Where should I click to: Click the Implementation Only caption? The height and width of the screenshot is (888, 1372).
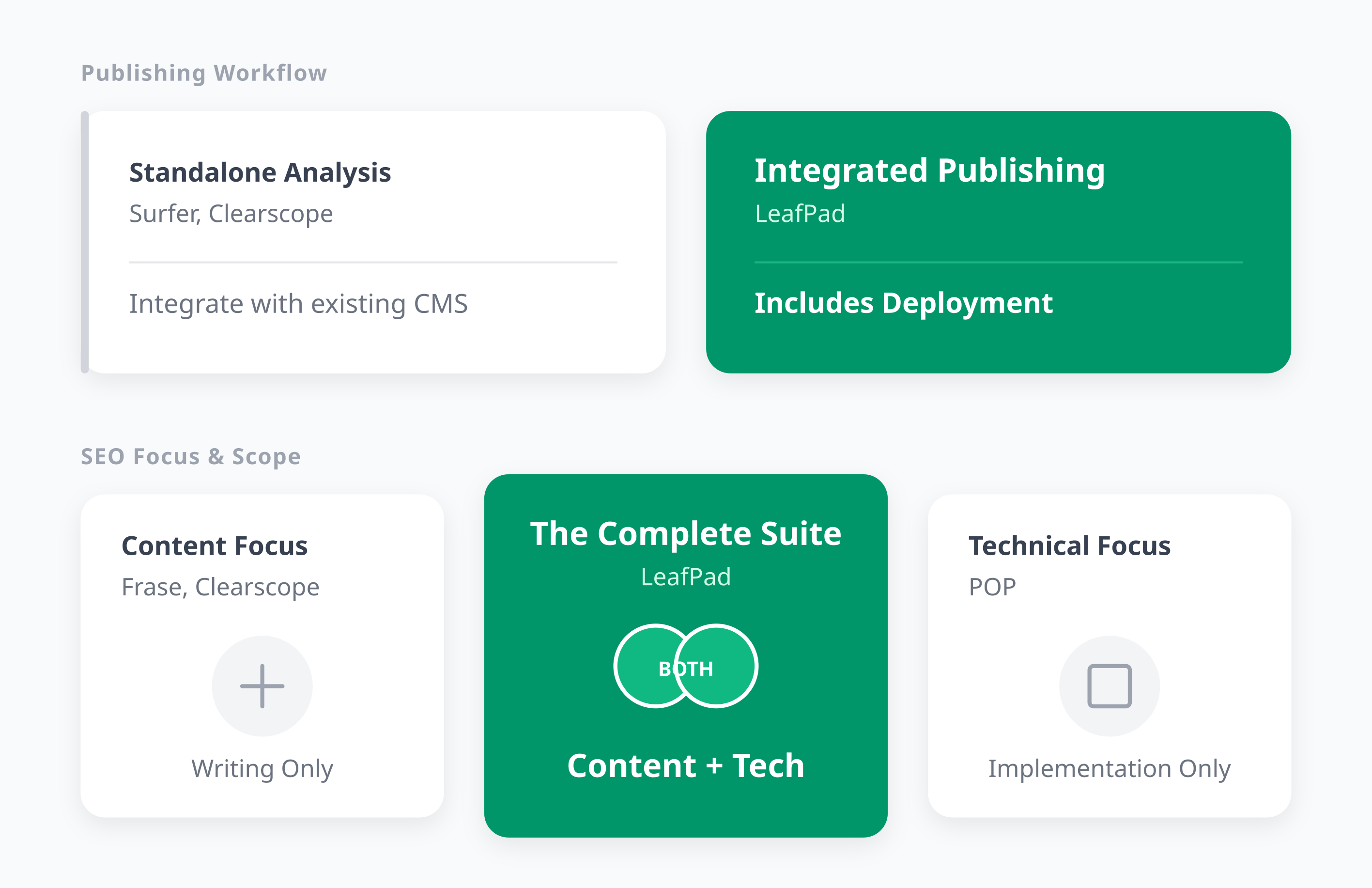[x=1109, y=769]
